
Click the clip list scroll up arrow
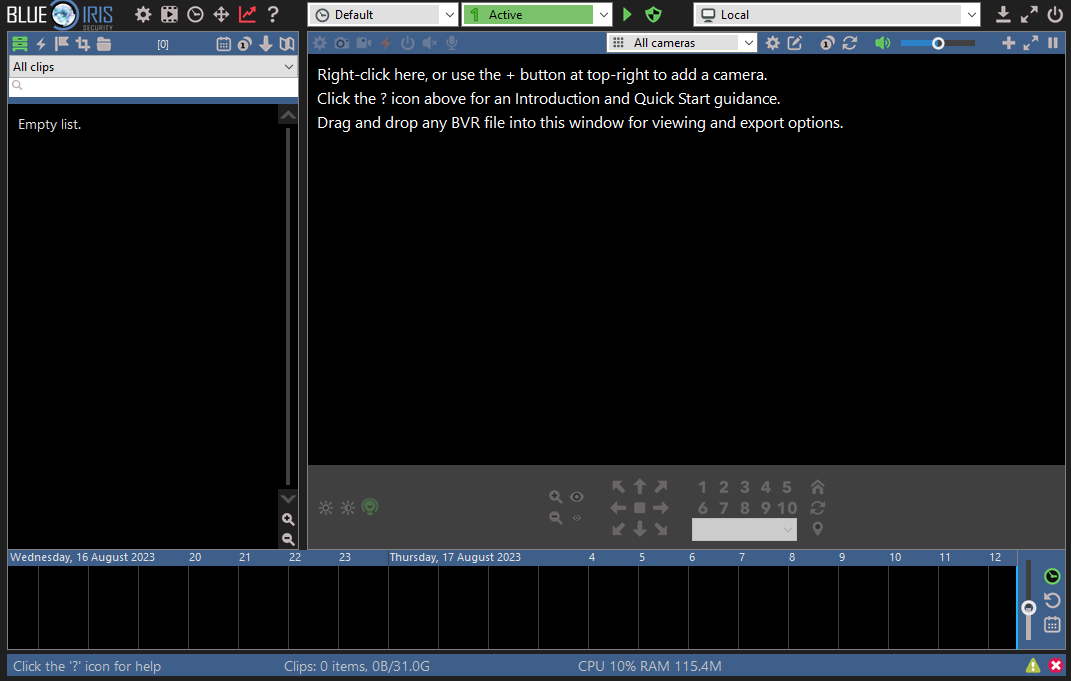click(x=288, y=115)
